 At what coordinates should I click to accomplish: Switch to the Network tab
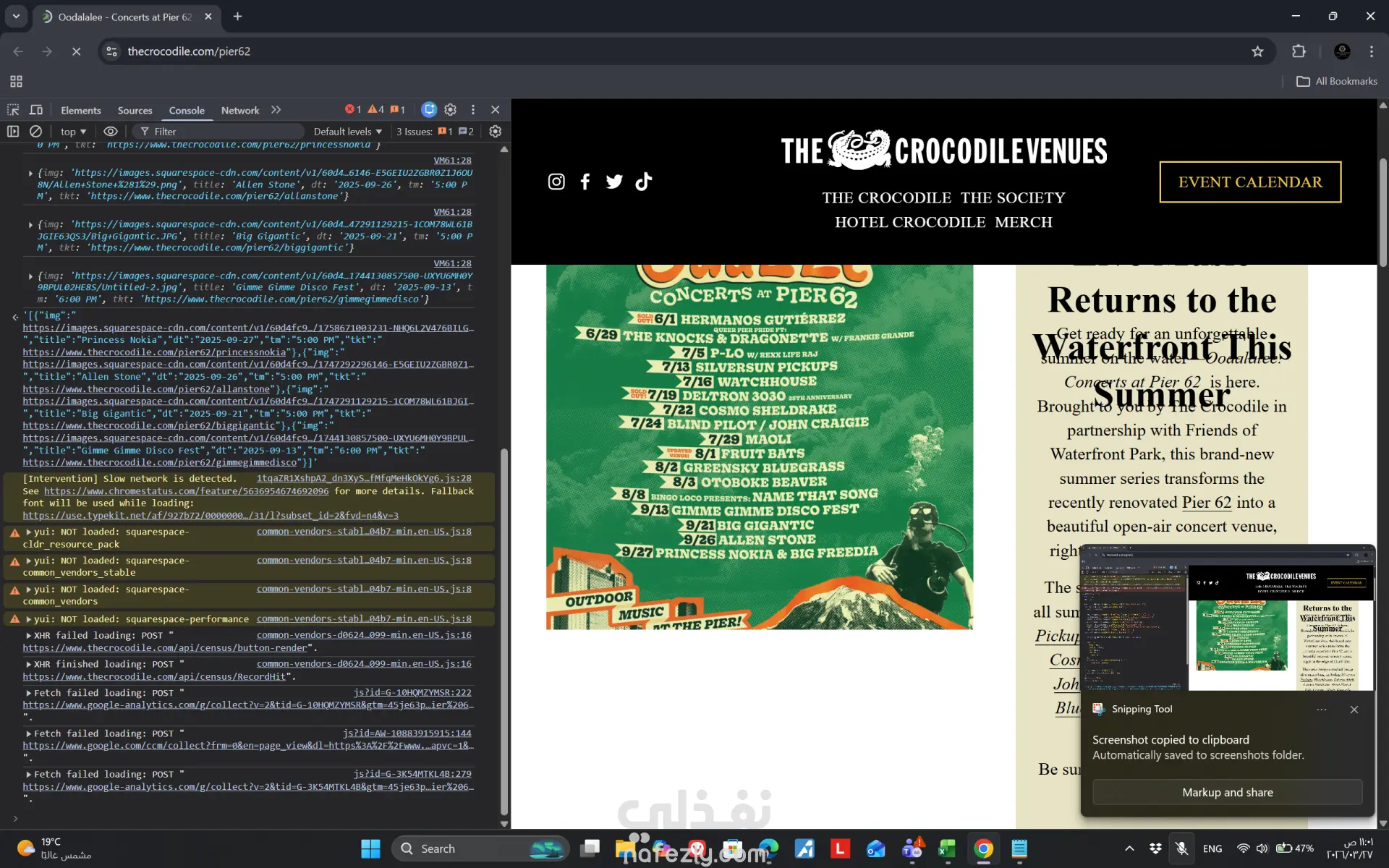tap(239, 111)
